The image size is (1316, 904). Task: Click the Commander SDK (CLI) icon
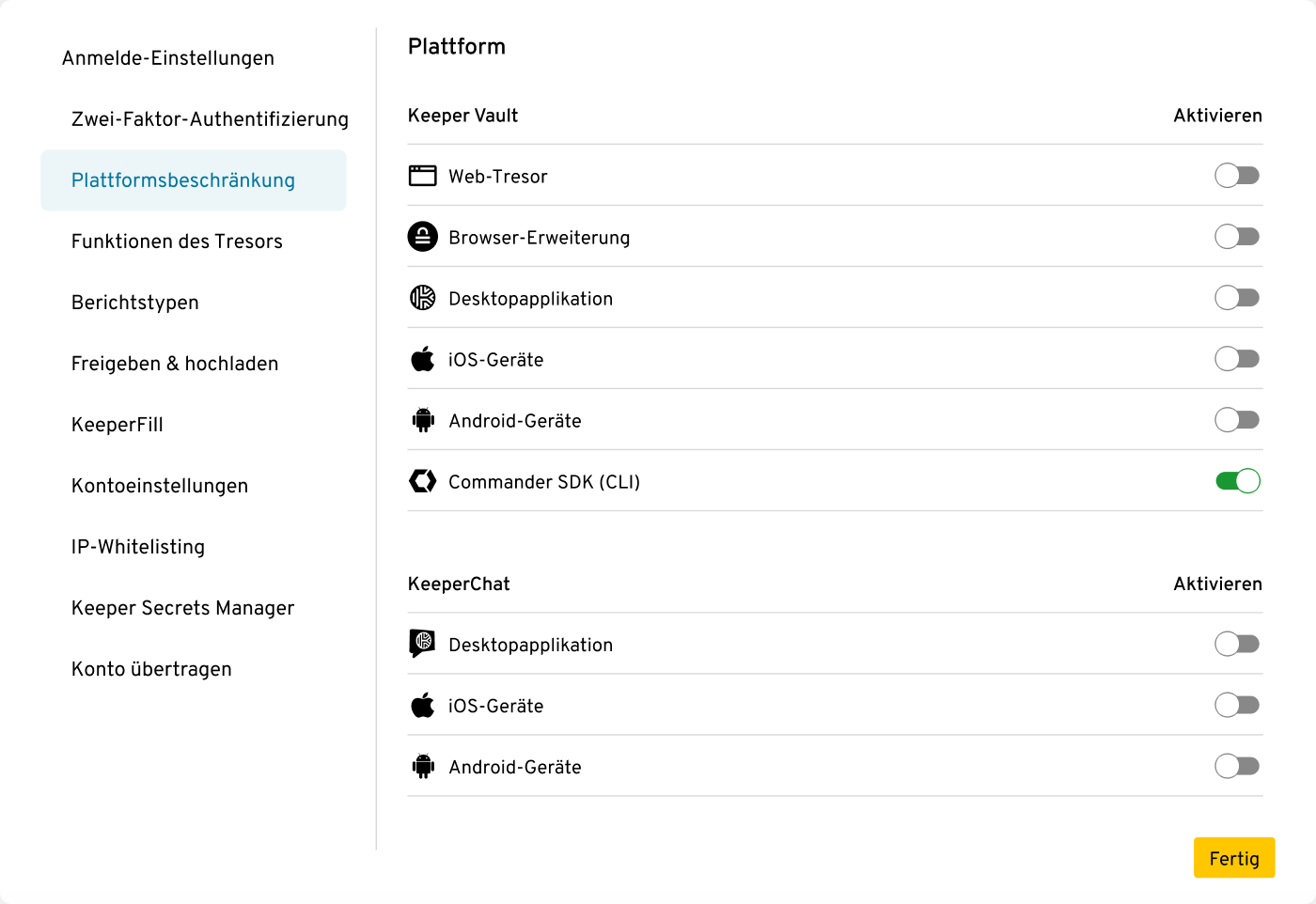click(423, 481)
